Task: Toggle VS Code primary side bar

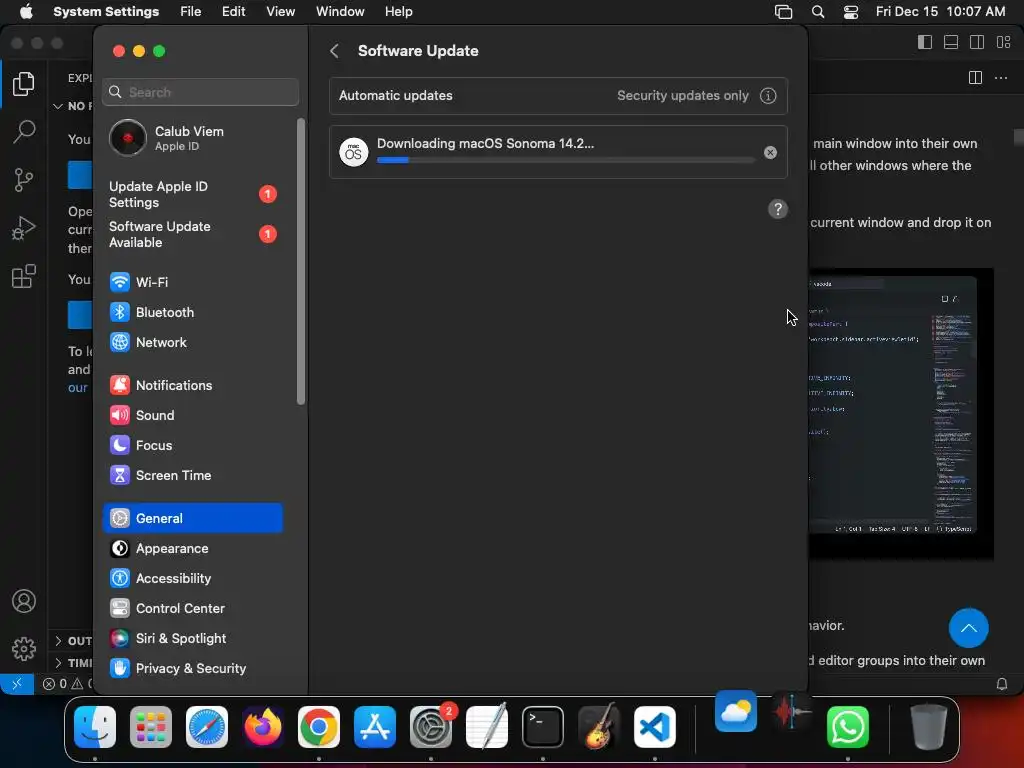Action: coord(925,42)
